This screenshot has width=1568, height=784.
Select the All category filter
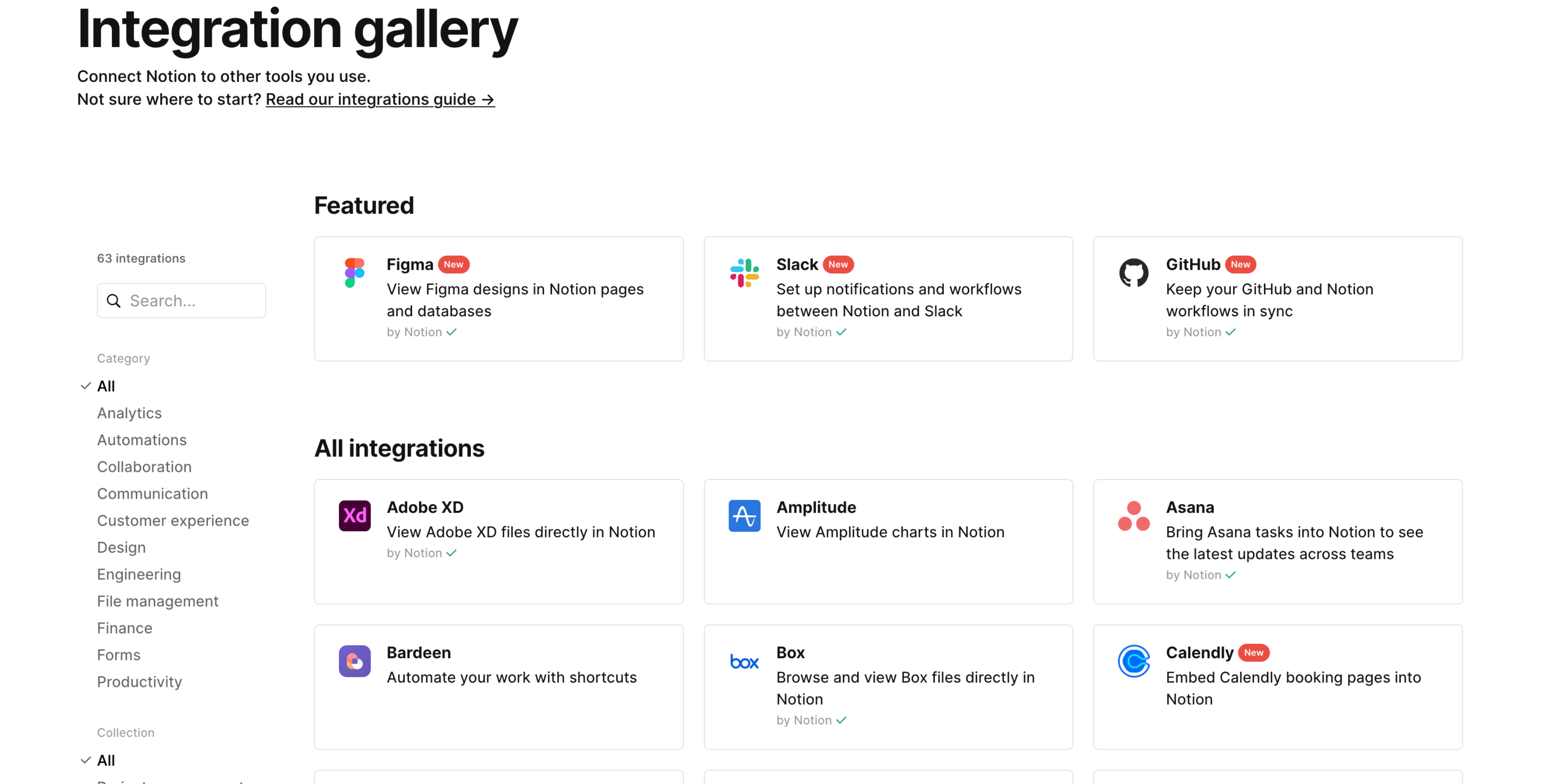(106, 386)
